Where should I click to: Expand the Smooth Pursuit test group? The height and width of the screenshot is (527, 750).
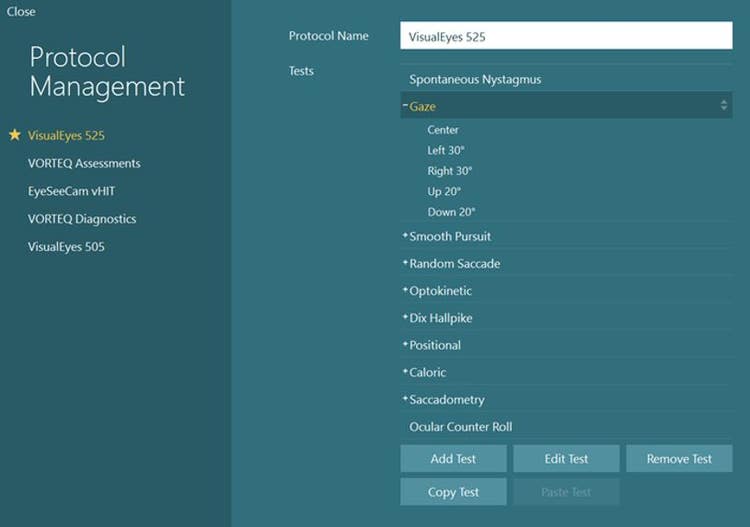405,235
